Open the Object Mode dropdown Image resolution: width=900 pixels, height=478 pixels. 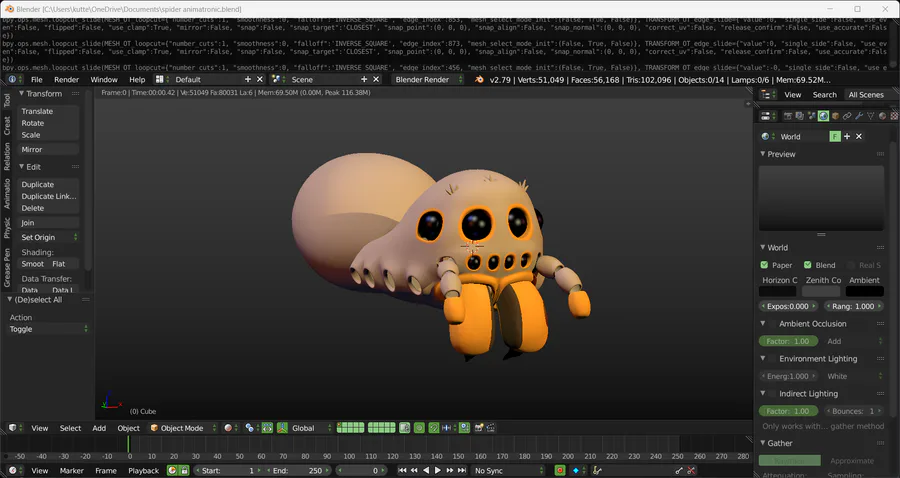(x=183, y=428)
